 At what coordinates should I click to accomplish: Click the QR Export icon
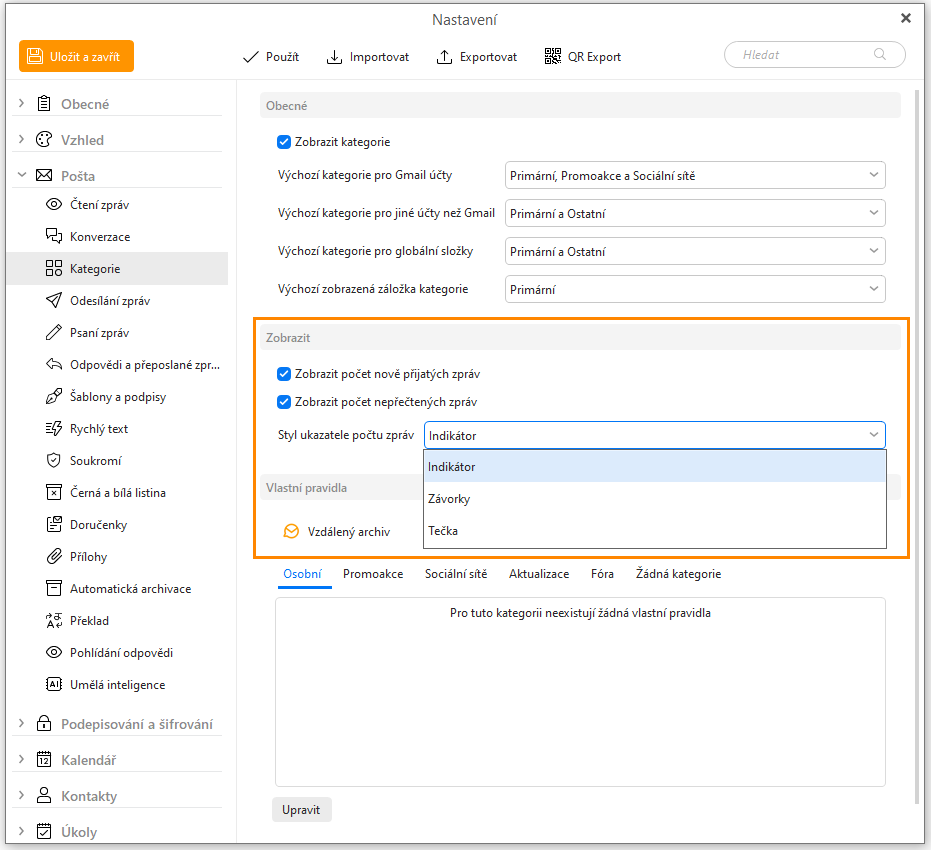(553, 57)
